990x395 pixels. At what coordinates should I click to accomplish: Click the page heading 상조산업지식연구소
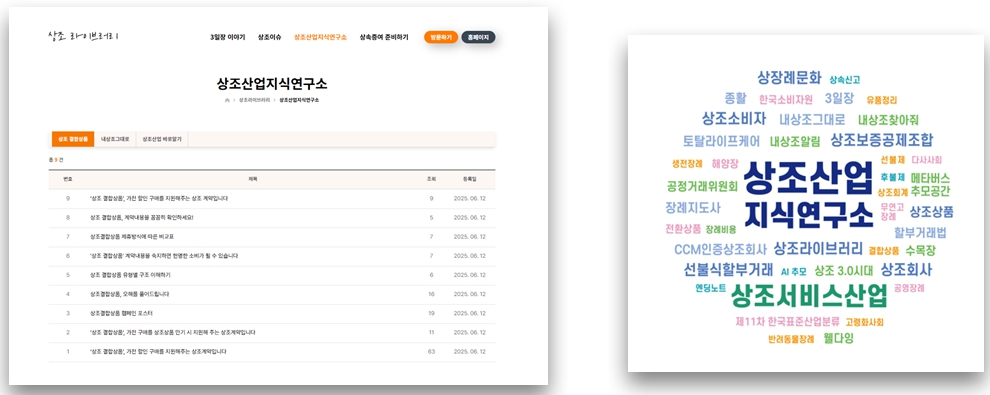pyautogui.click(x=272, y=84)
